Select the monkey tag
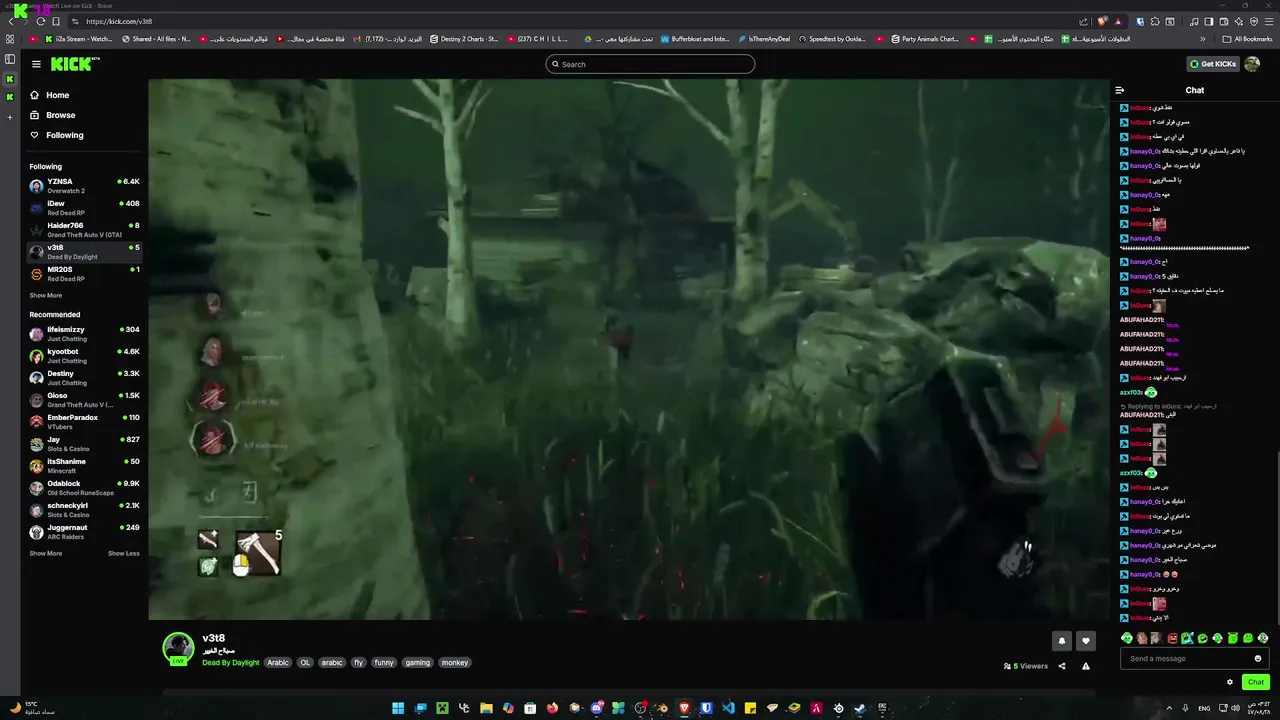This screenshot has height=720, width=1280. click(x=455, y=662)
